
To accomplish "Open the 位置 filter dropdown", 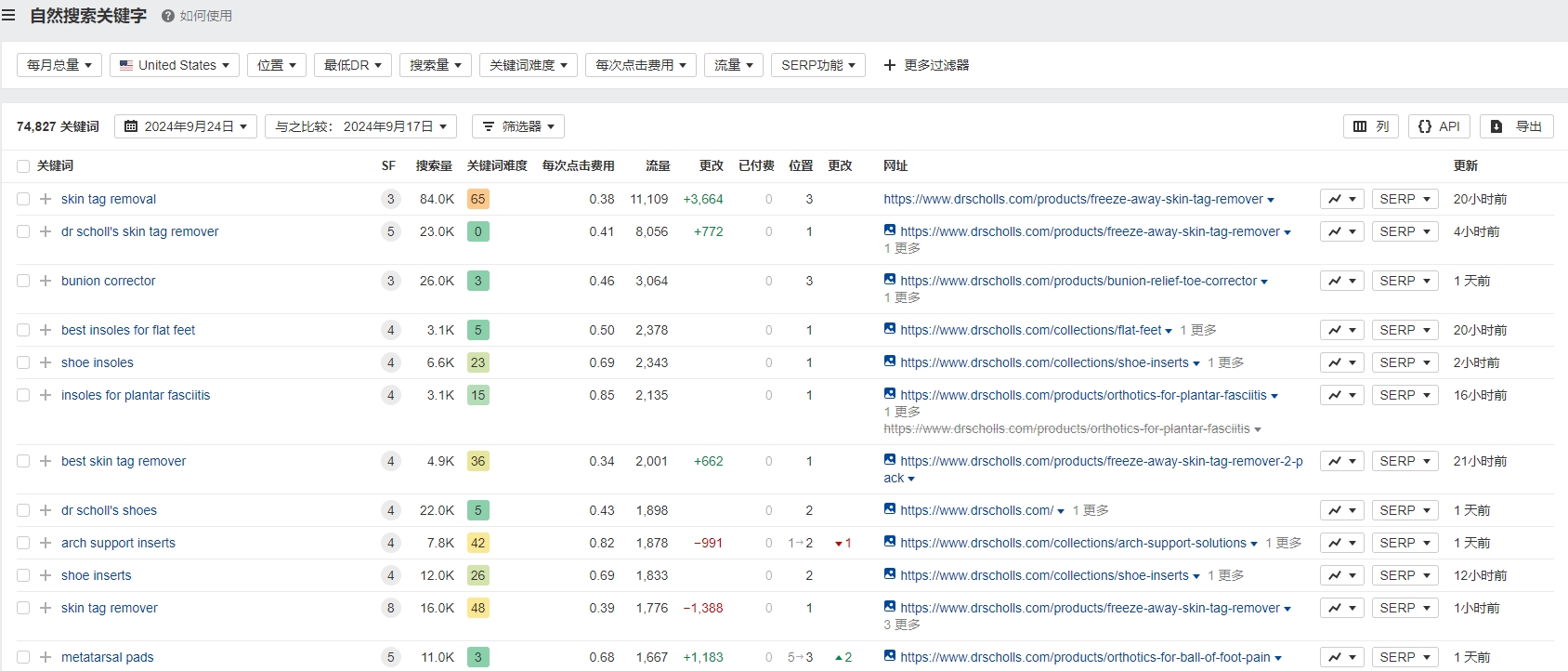I will (x=277, y=65).
